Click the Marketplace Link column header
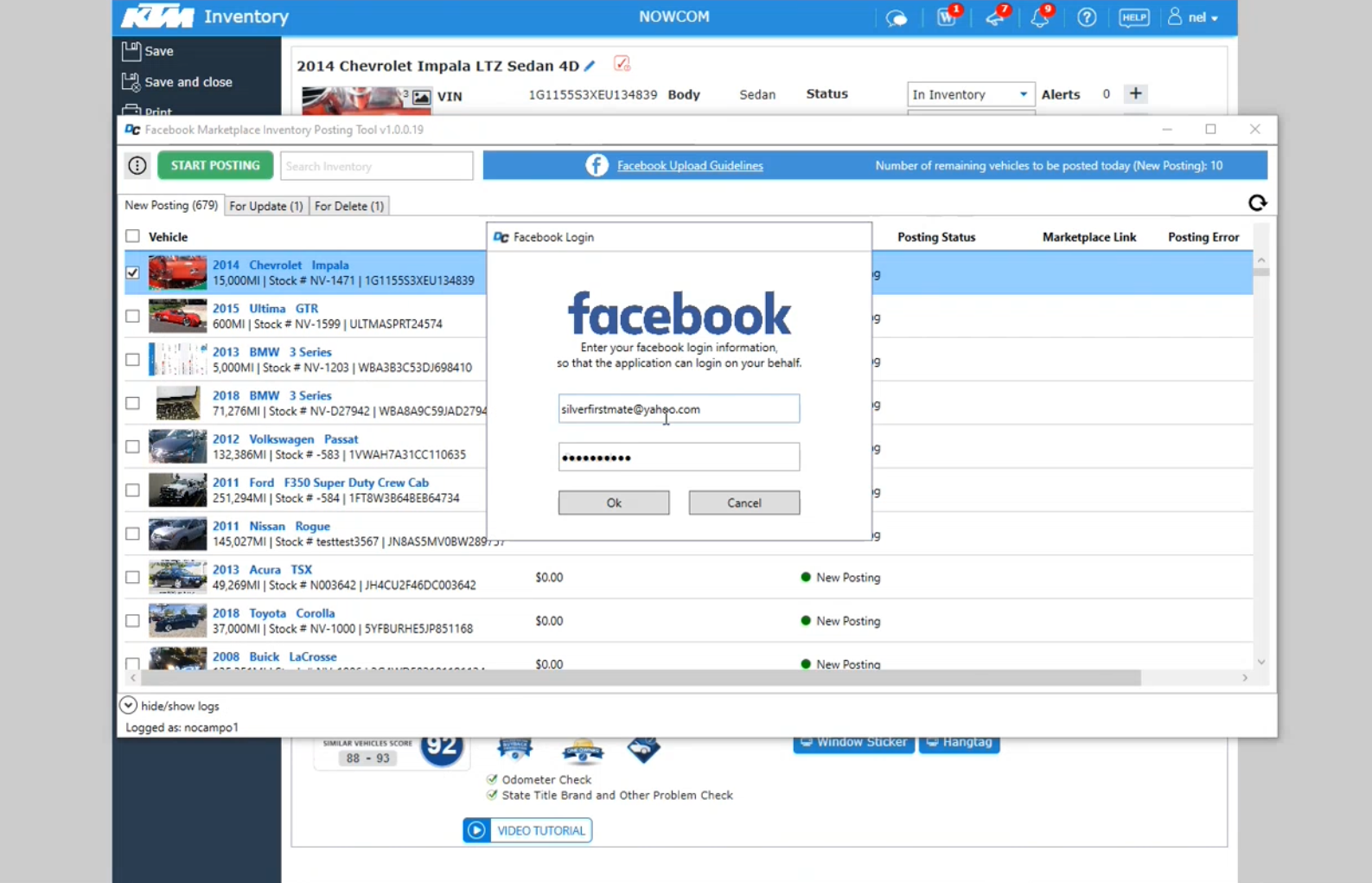The height and width of the screenshot is (883, 1372). [x=1089, y=237]
